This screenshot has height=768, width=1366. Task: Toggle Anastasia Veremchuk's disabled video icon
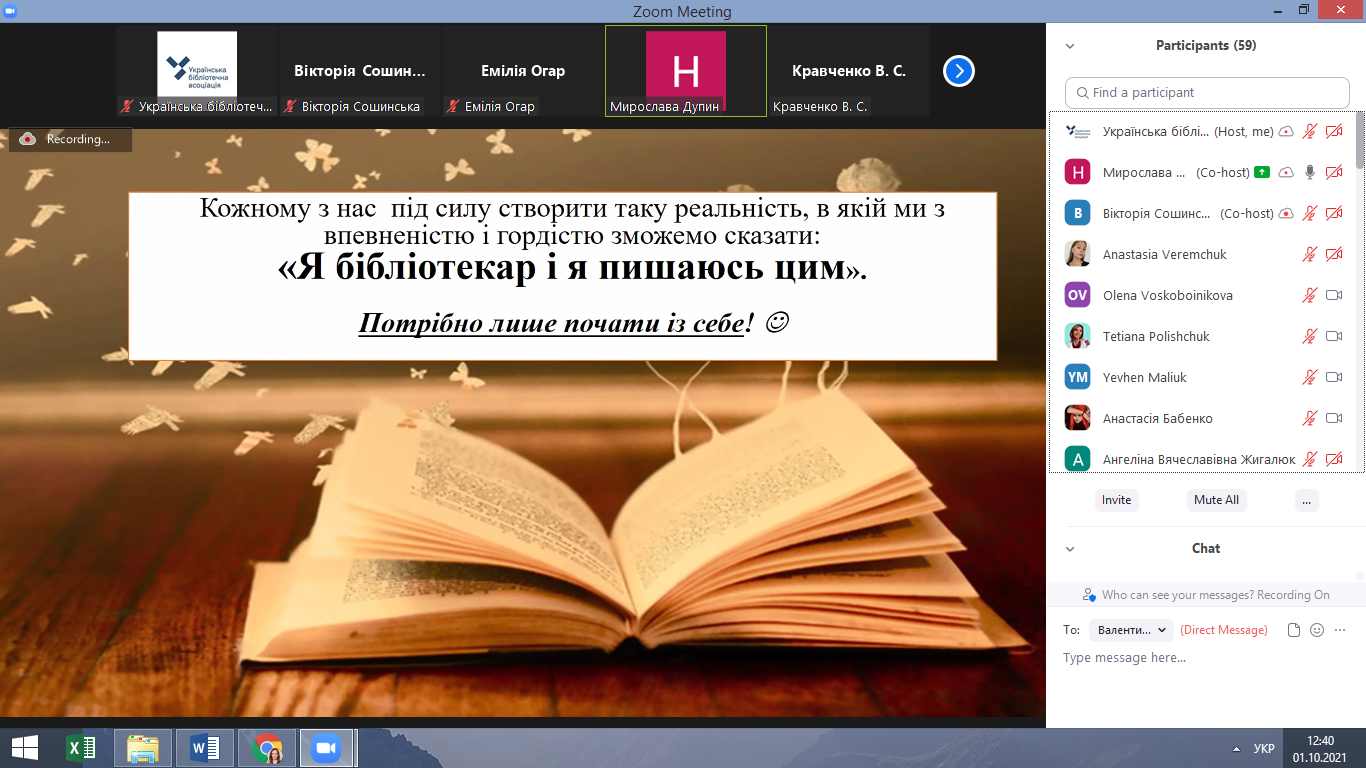click(x=1333, y=254)
